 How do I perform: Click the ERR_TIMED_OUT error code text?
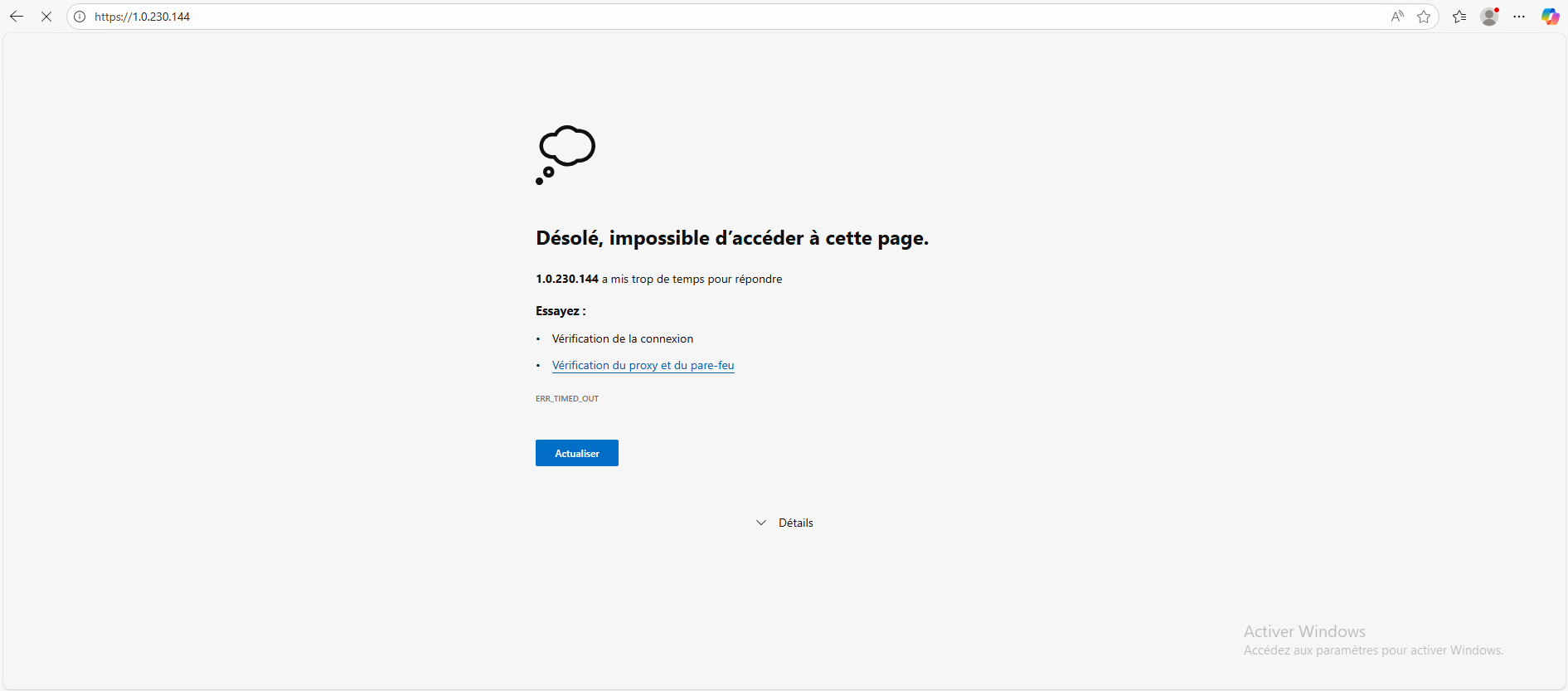coord(567,399)
